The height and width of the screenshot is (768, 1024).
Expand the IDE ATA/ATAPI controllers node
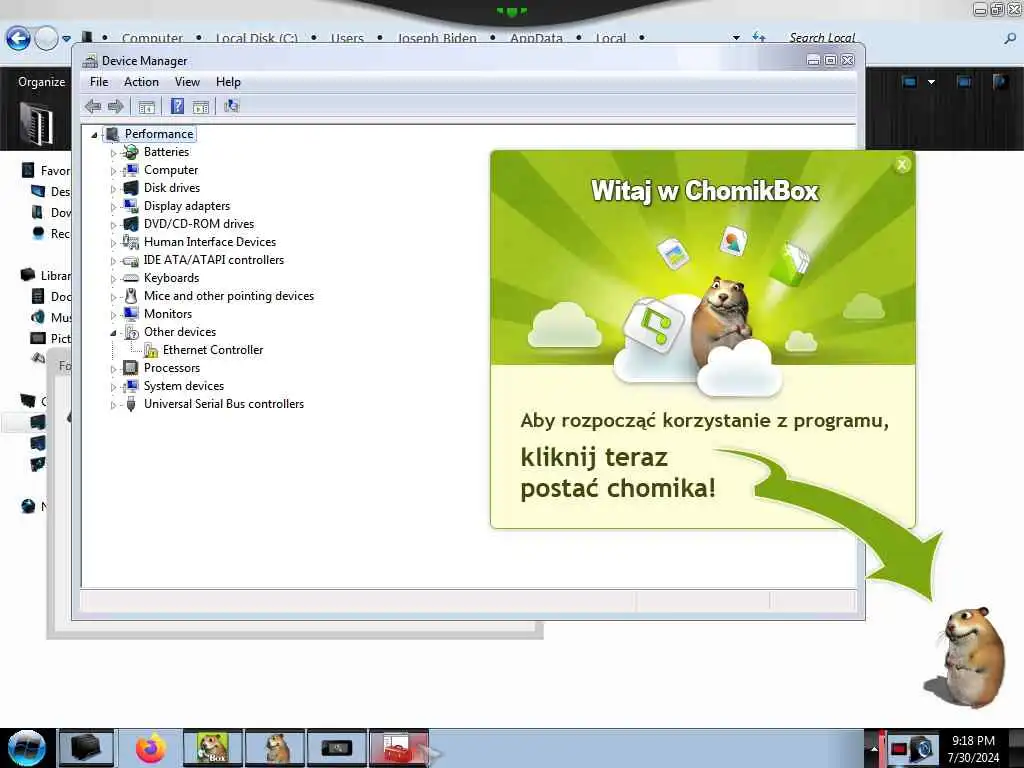113,261
